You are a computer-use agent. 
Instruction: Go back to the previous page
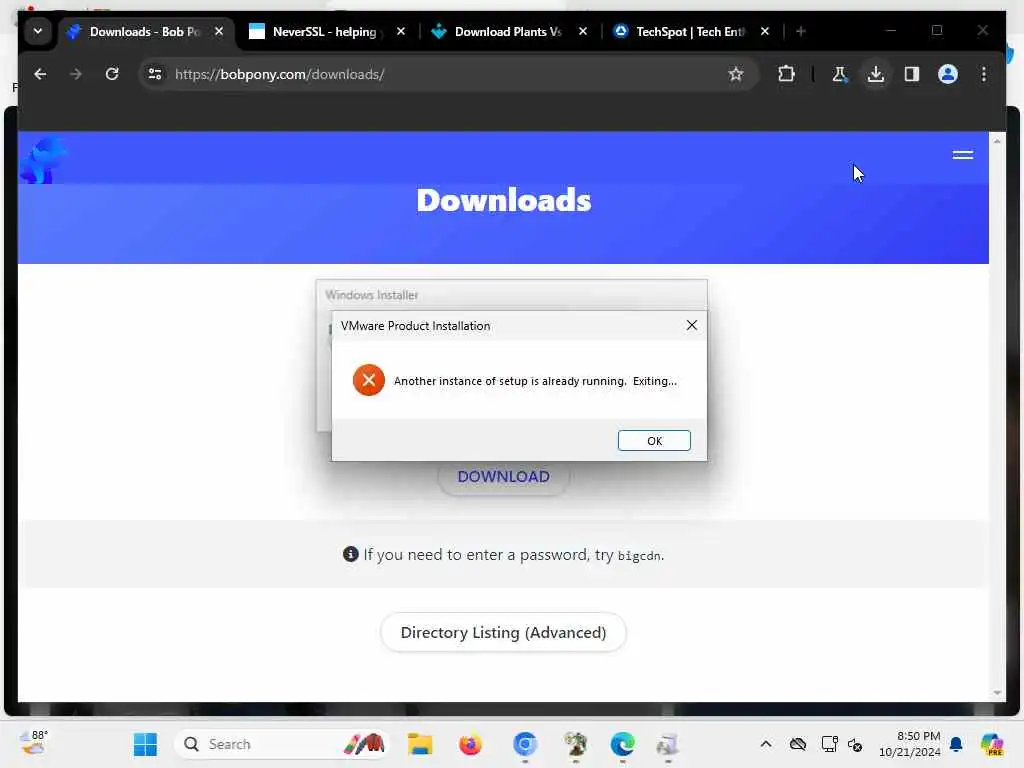pyautogui.click(x=40, y=74)
